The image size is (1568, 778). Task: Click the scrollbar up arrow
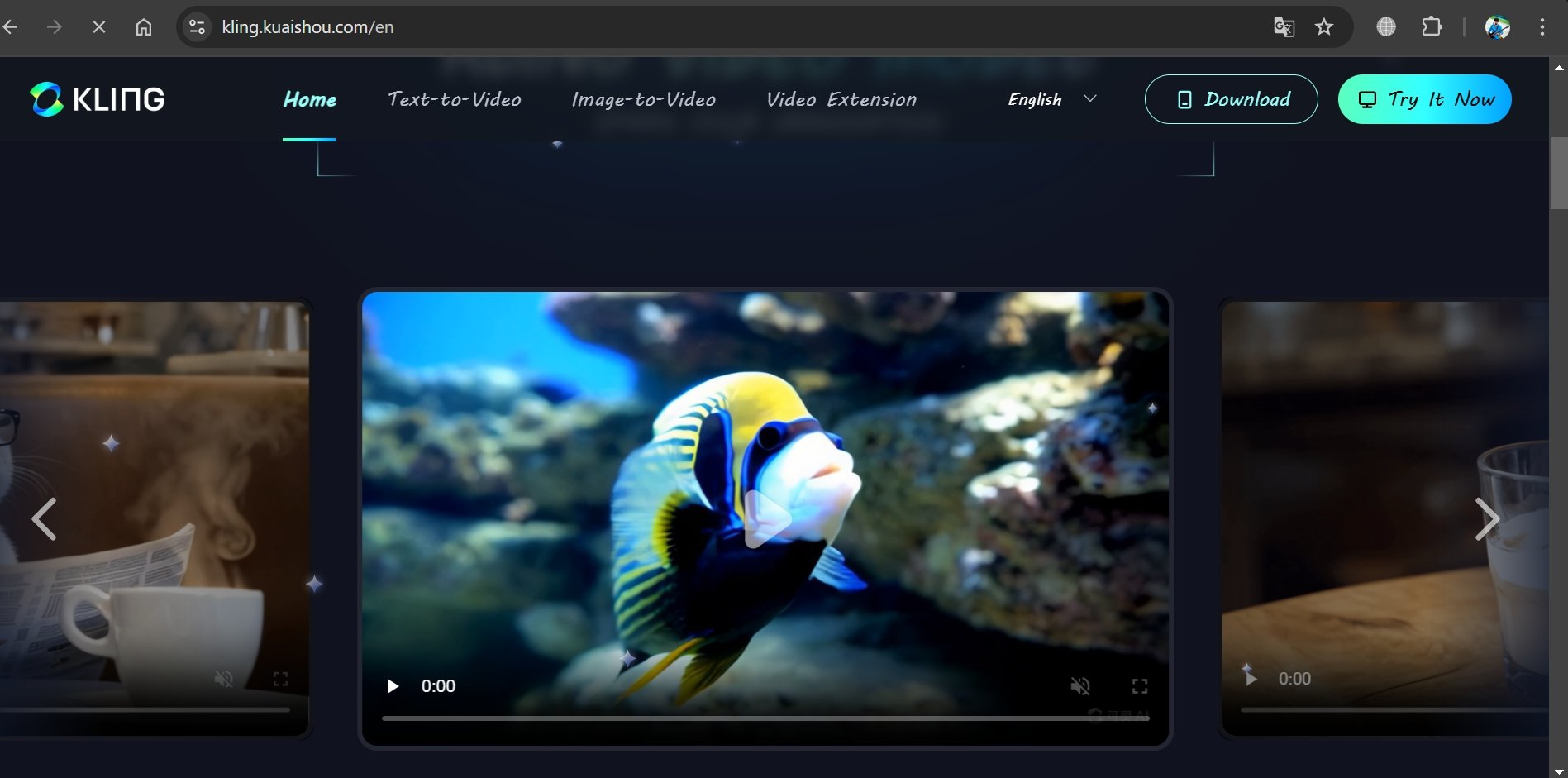coord(1558,66)
